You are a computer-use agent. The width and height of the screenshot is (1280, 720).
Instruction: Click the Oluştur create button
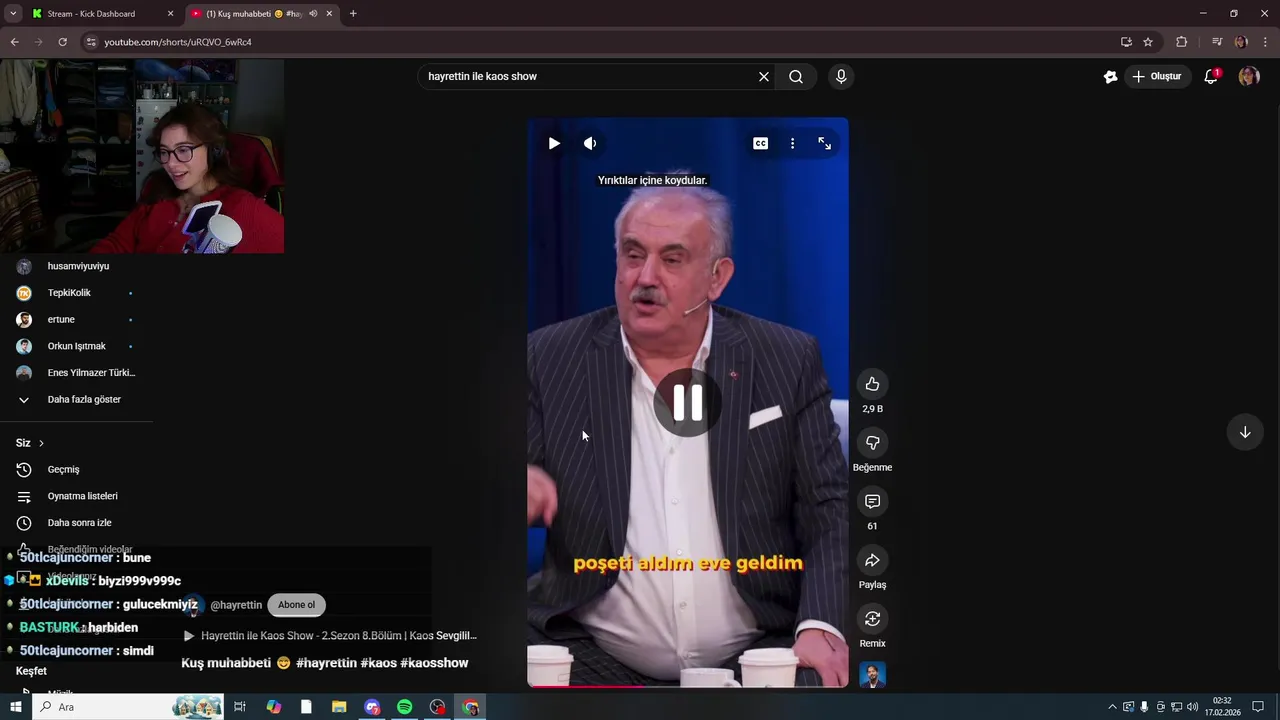(x=1157, y=77)
